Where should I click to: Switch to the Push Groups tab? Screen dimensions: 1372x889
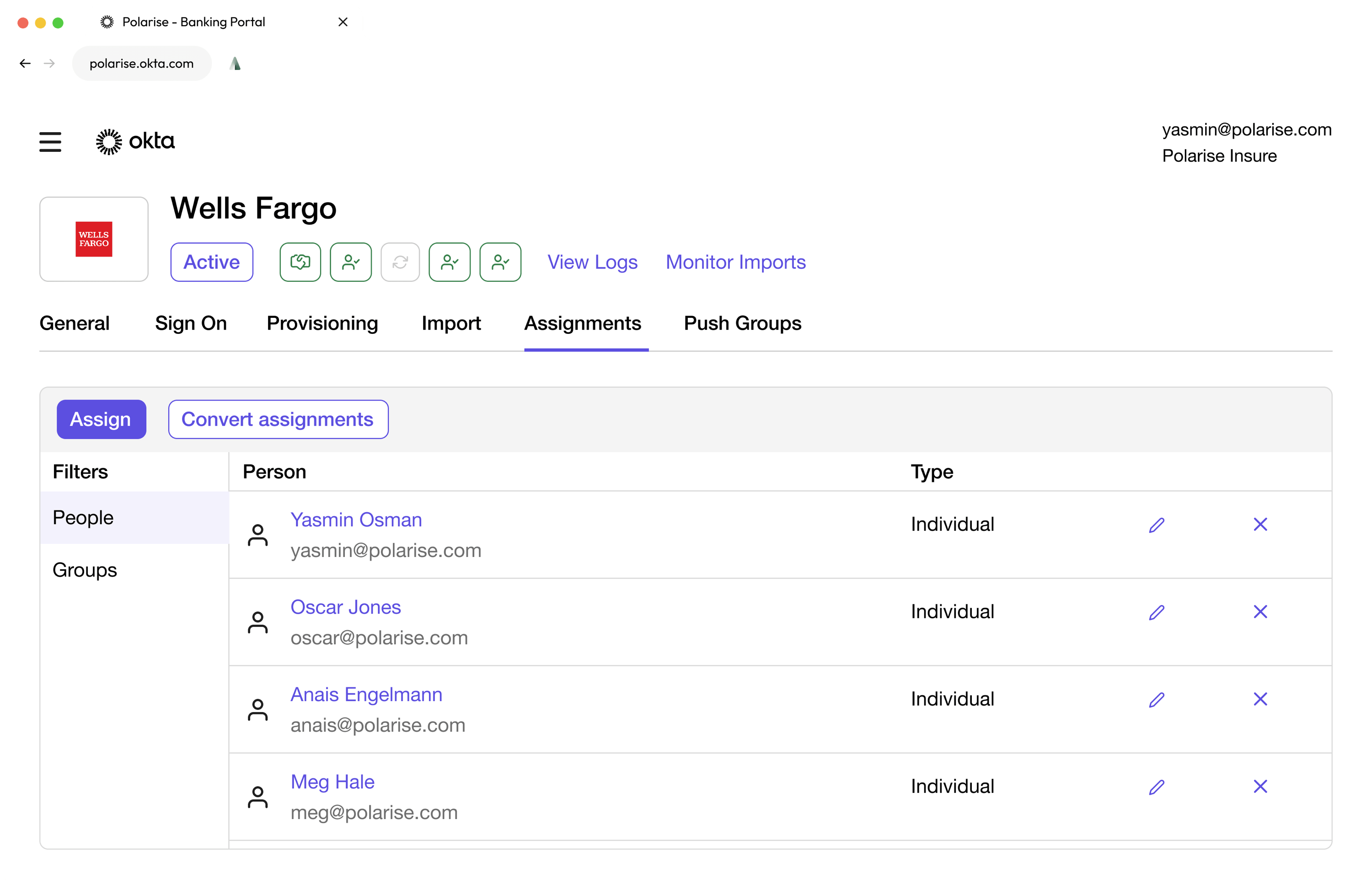pos(743,323)
